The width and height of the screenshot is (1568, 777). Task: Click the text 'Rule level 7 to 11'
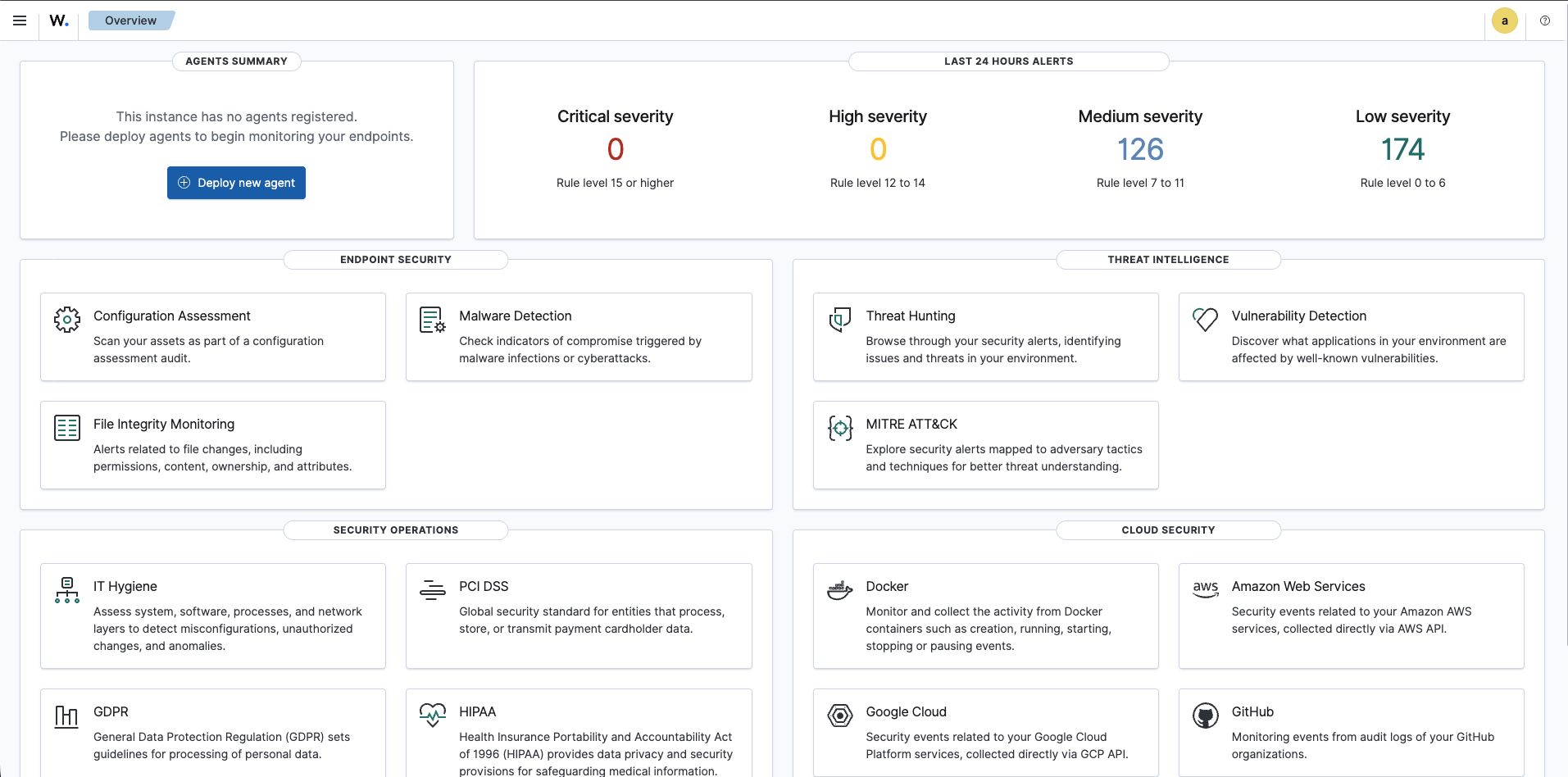pos(1140,183)
